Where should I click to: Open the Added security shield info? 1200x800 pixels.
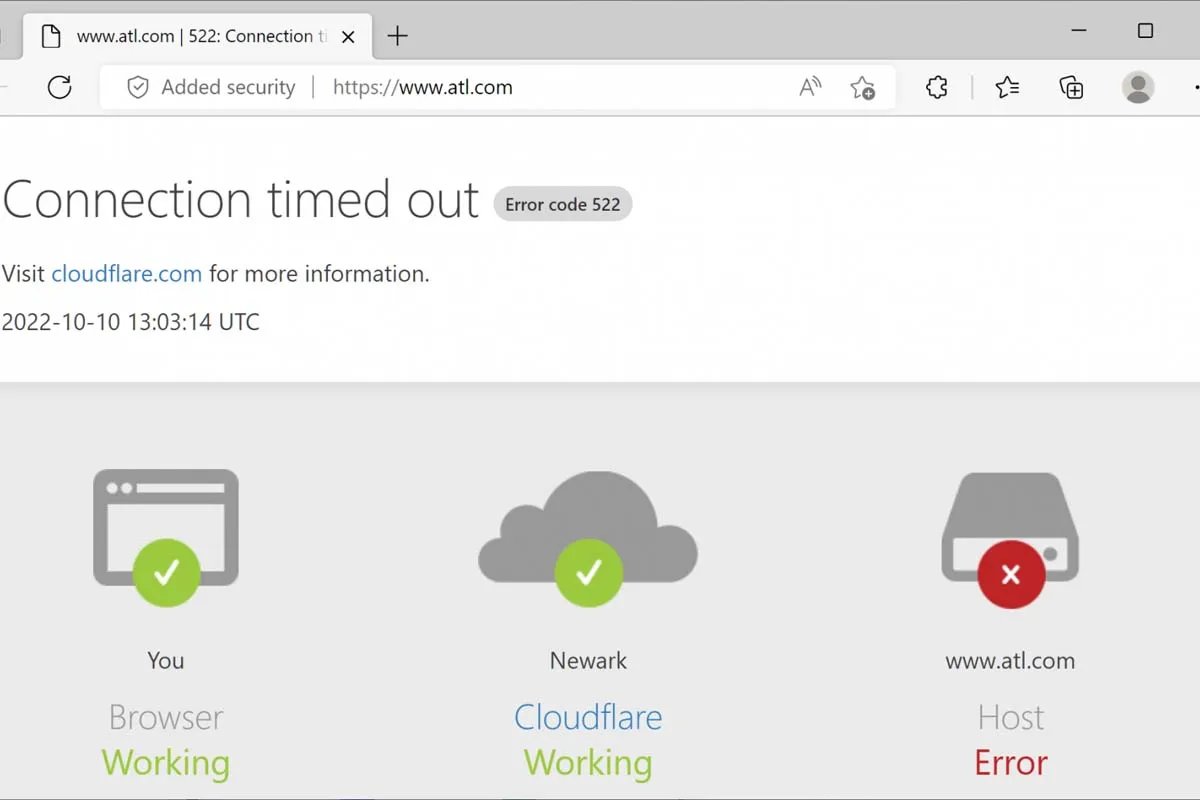[x=138, y=88]
